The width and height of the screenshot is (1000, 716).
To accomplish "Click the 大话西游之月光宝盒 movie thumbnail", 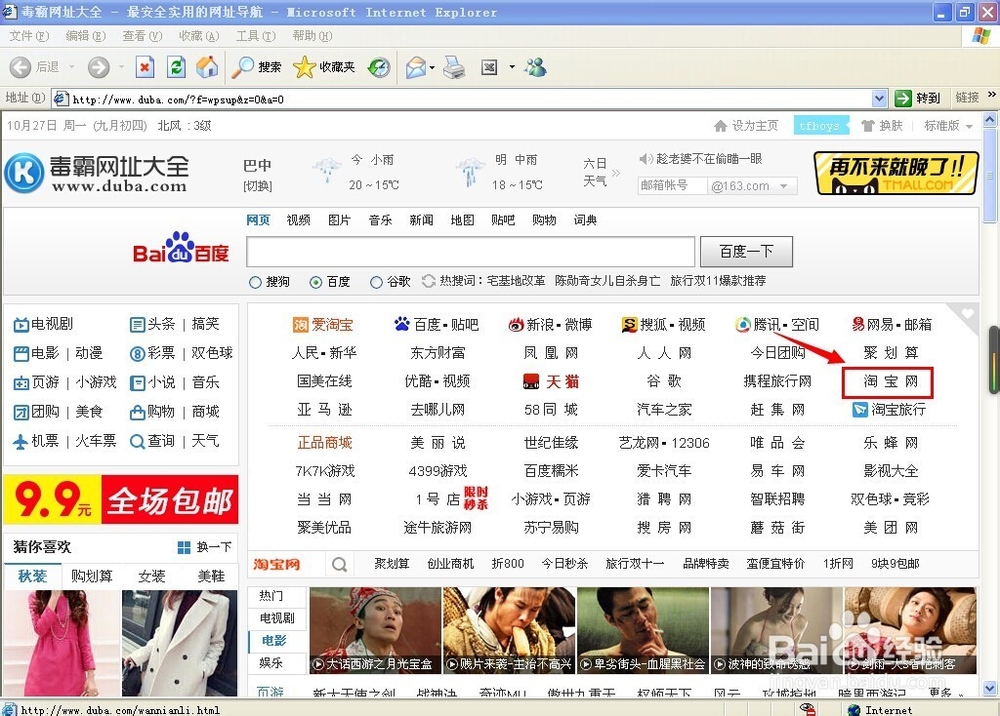I will [x=376, y=631].
